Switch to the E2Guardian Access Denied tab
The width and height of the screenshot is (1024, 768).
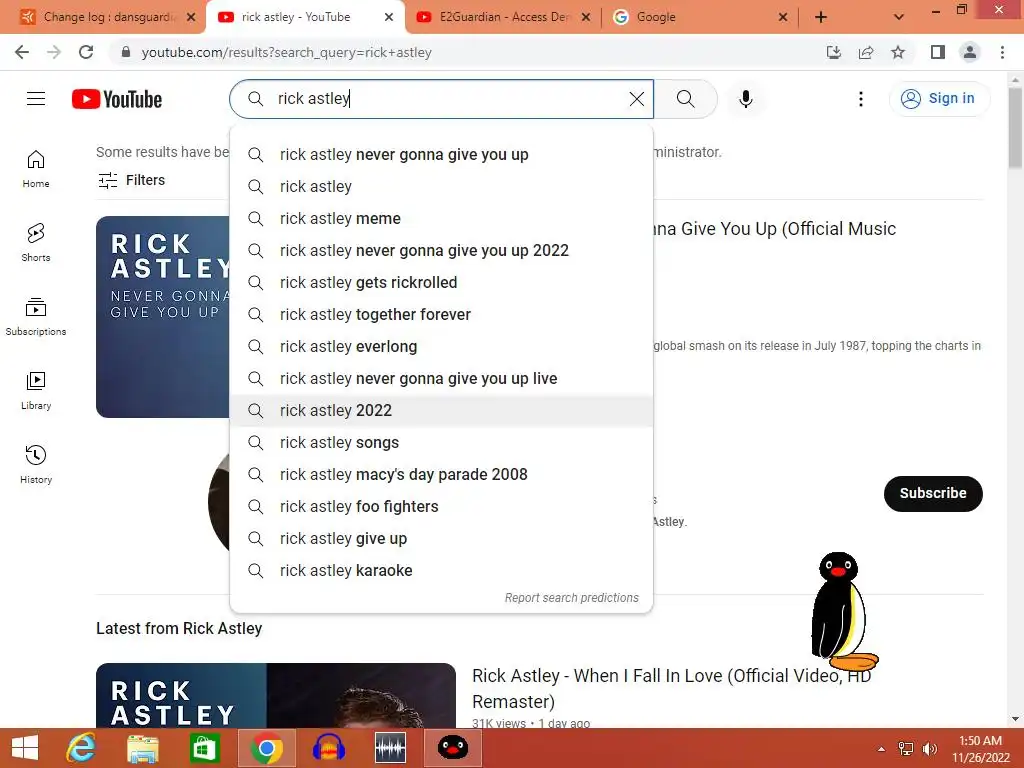point(504,17)
